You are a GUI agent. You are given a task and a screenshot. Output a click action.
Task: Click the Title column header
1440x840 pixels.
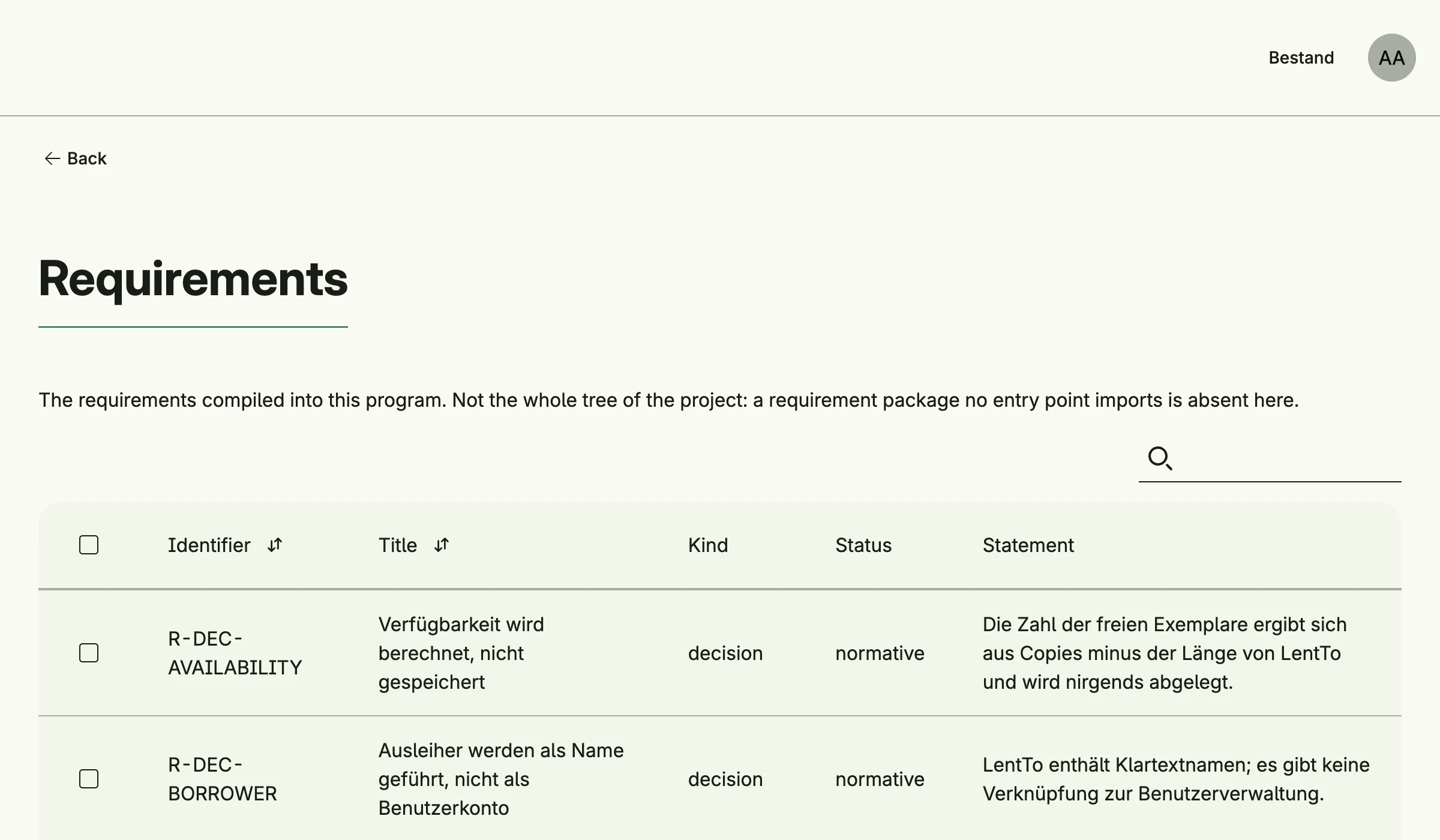point(397,545)
